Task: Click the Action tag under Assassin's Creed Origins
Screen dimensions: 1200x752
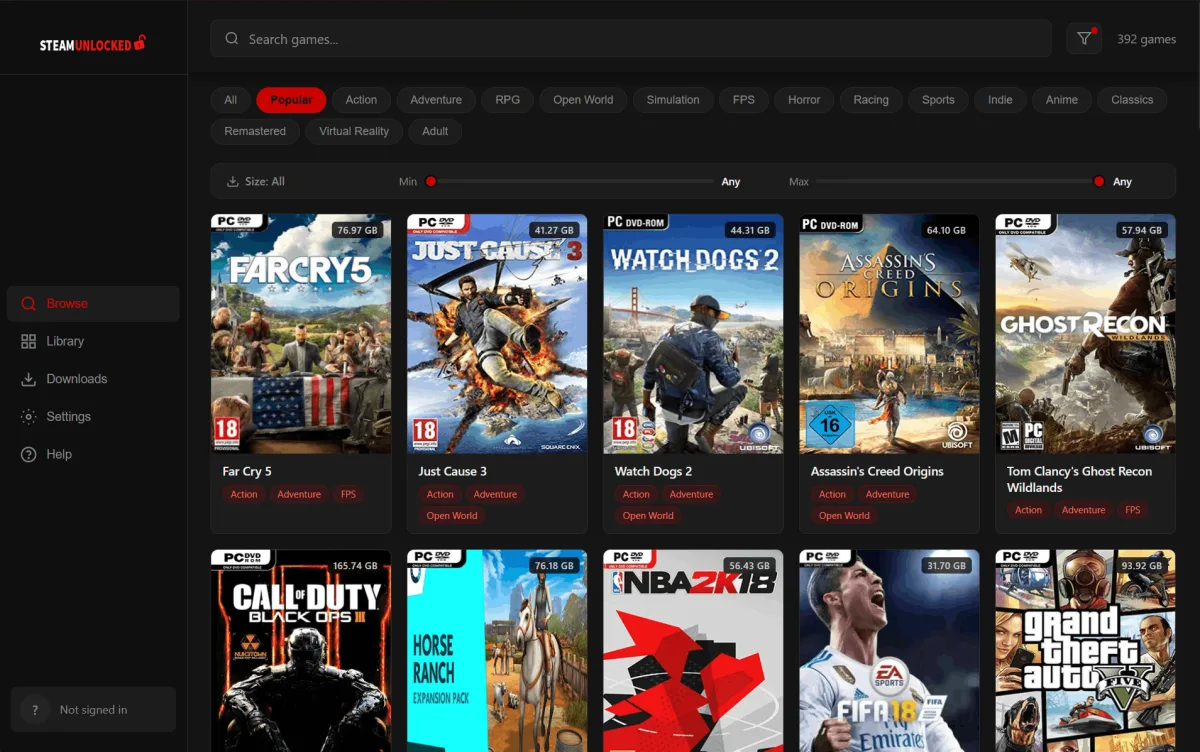Action: coord(832,495)
